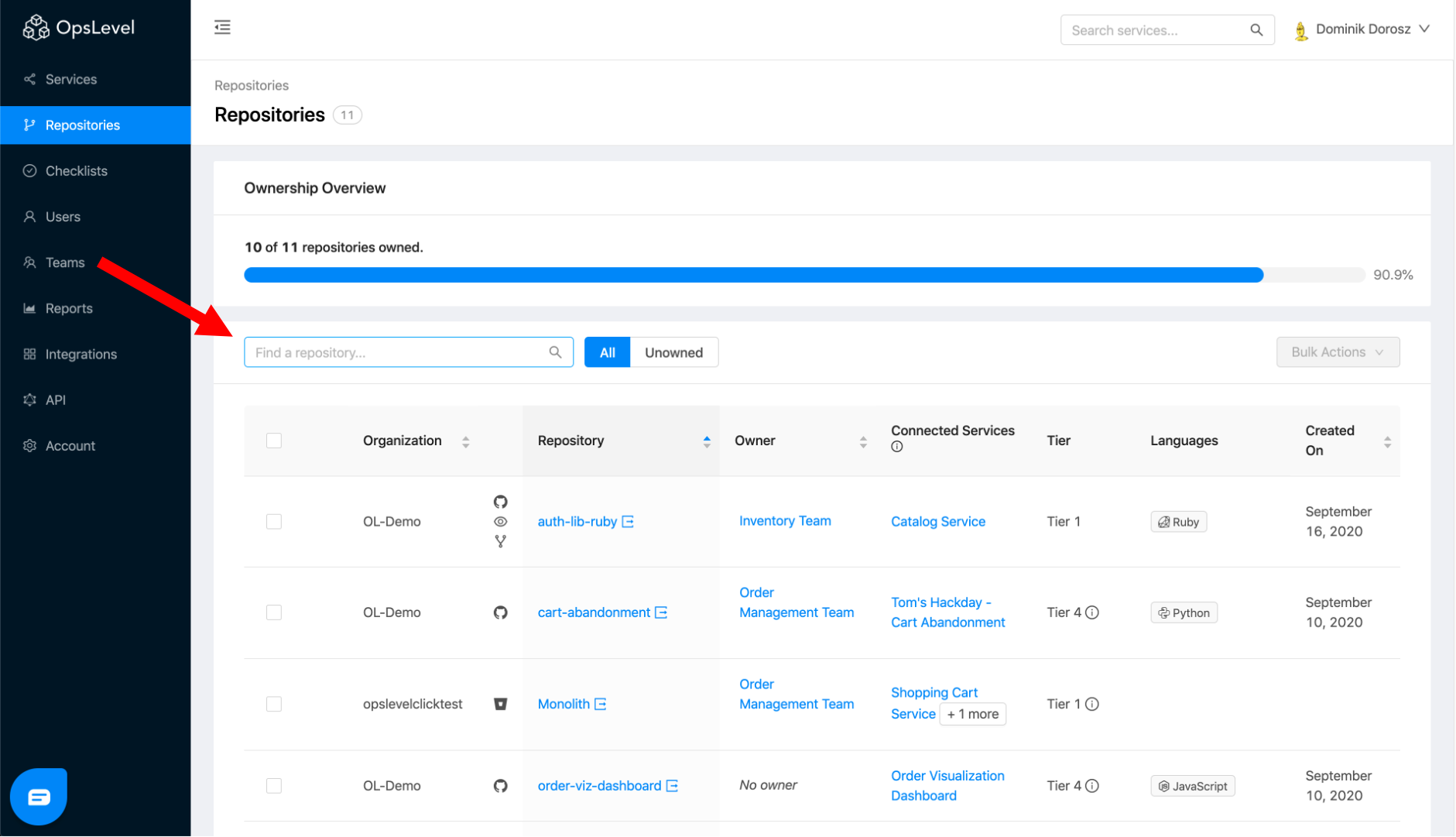Sort by Owner column arrows

point(863,442)
